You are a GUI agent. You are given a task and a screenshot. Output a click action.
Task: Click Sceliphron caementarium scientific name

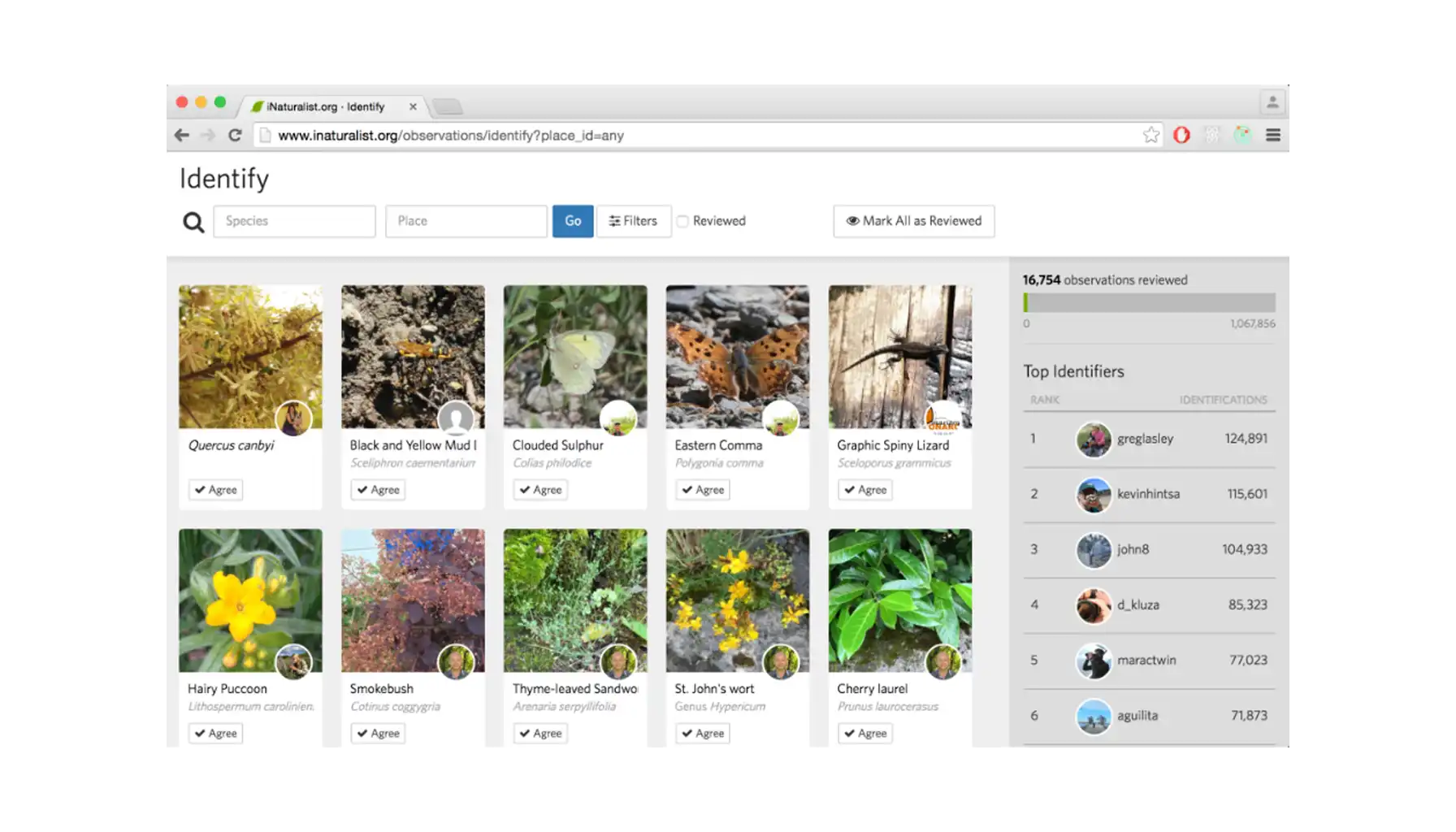click(x=413, y=463)
